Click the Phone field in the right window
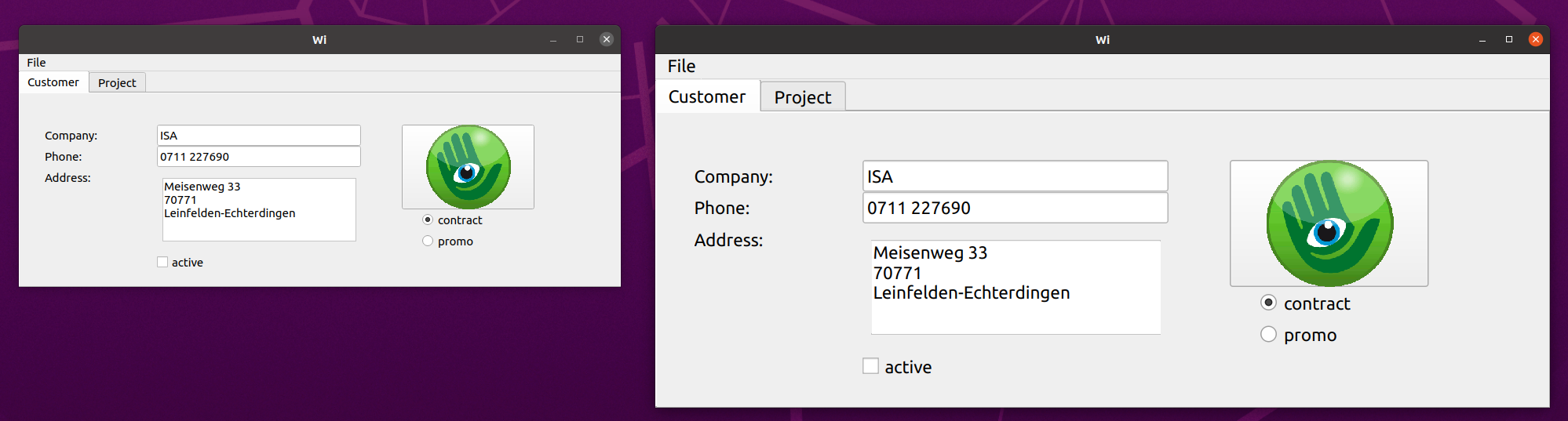 pos(1016,208)
